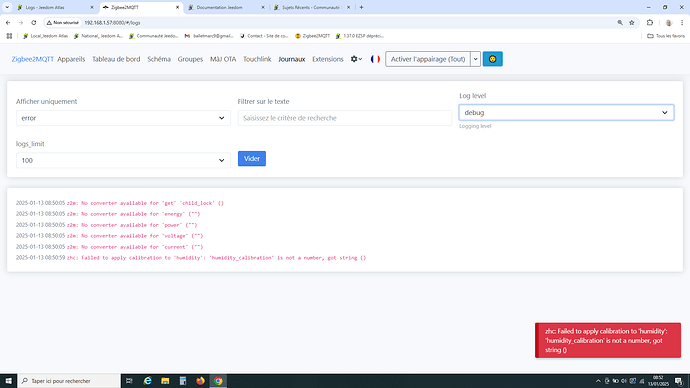This screenshot has width=690, height=388.
Task: Click the French flag language icon
Action: click(375, 59)
